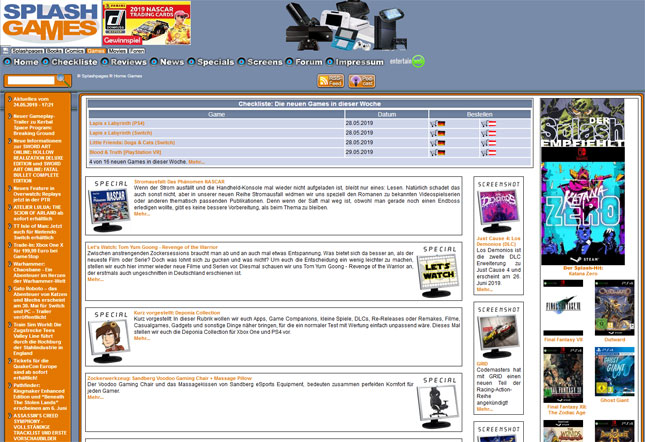Image resolution: width=645 pixels, height=442 pixels.
Task: Order Lapis x Labyrinth (Switch) via German cart
Action: pos(438,133)
